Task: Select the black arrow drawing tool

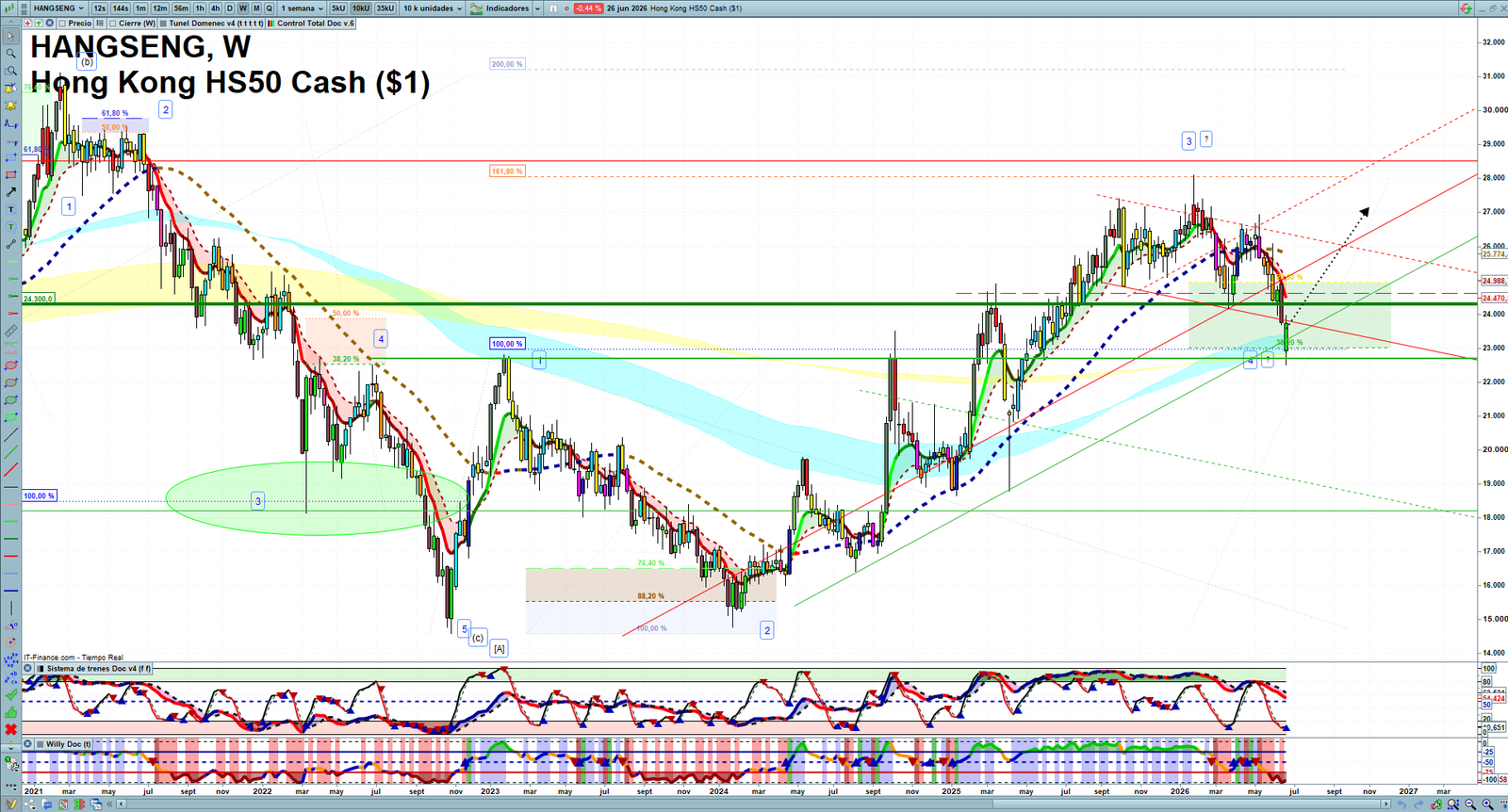Action: pos(11,192)
